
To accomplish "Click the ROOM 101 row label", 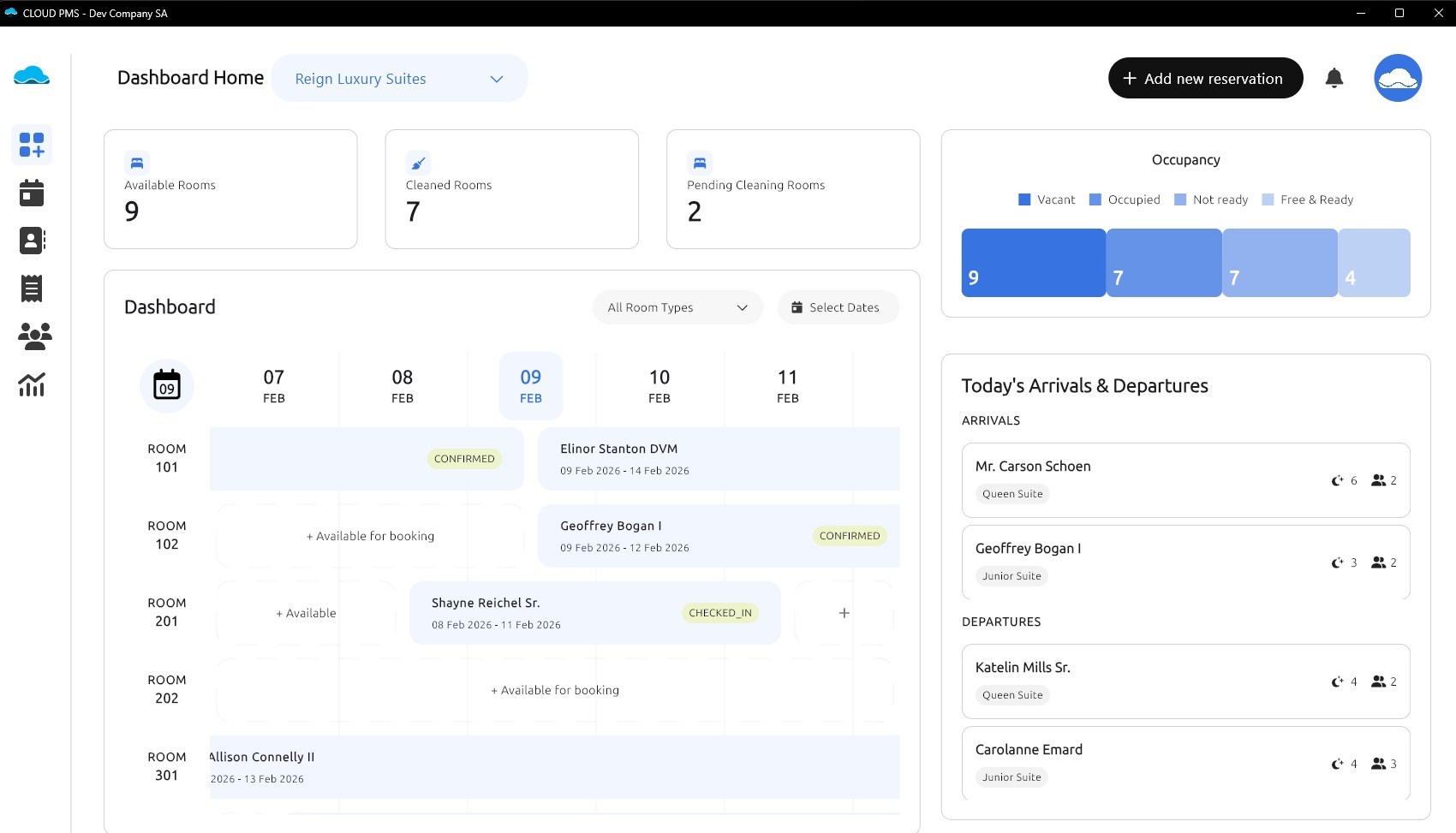I will (167, 458).
